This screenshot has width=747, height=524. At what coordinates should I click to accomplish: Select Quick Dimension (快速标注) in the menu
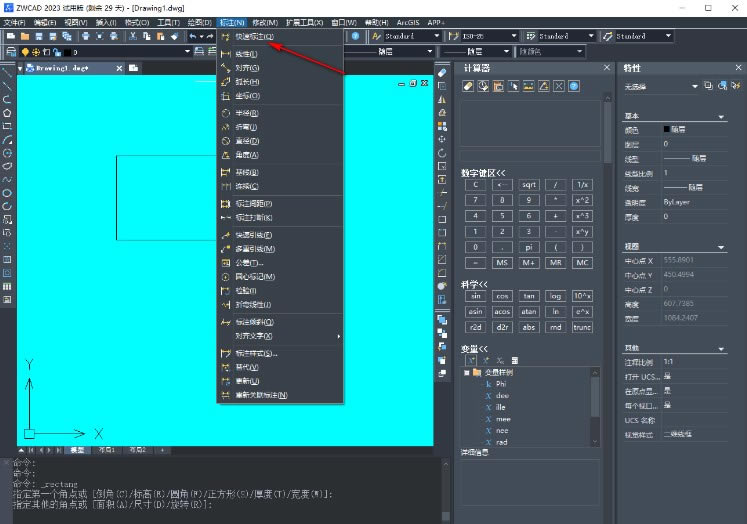coord(280,37)
